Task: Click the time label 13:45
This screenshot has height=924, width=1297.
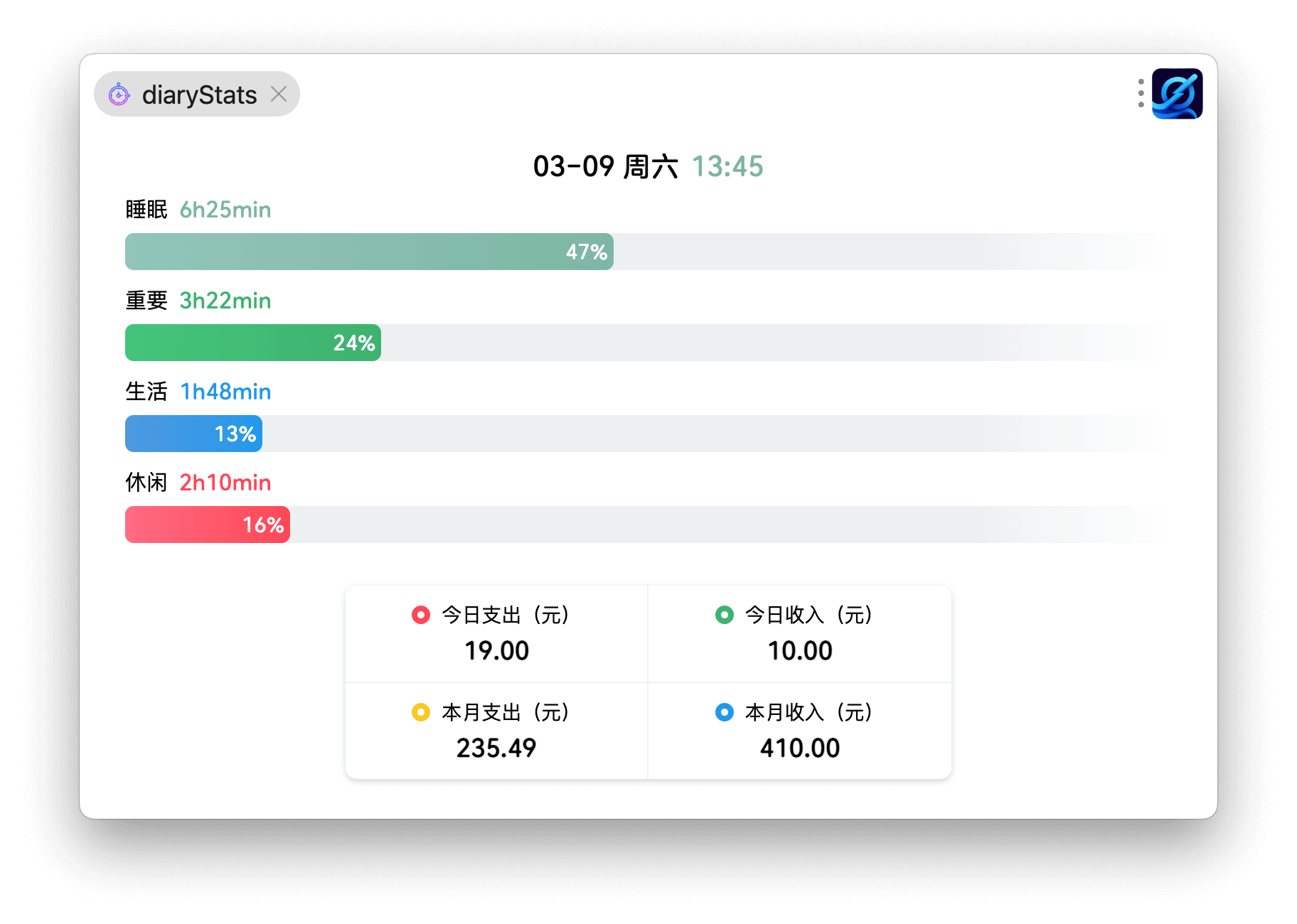Action: [x=727, y=166]
